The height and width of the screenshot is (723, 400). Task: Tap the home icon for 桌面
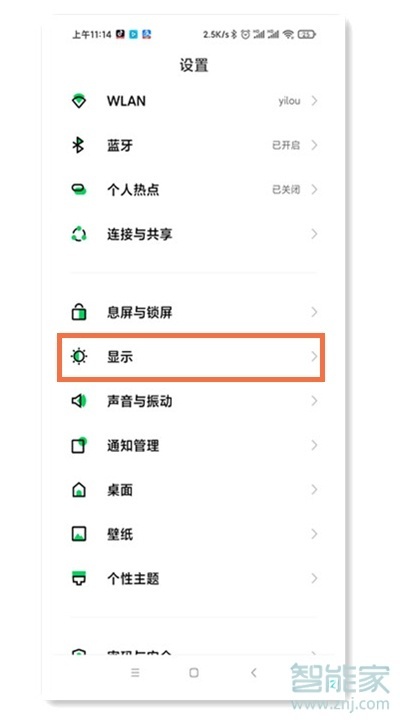(x=79, y=489)
